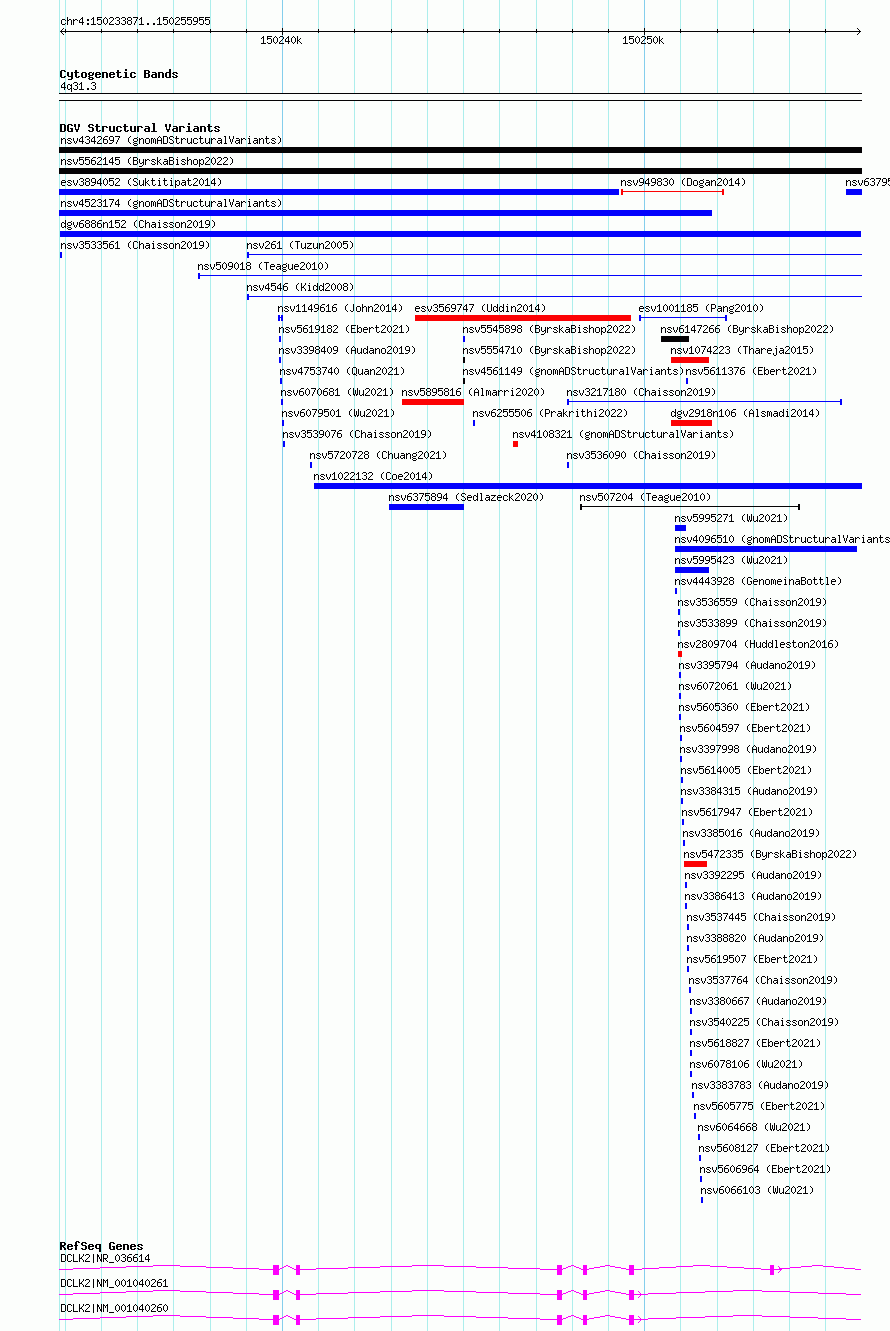Click the red nsv4108321 gnomAD marker
Screen dimensions: 890x1331
coord(515,444)
